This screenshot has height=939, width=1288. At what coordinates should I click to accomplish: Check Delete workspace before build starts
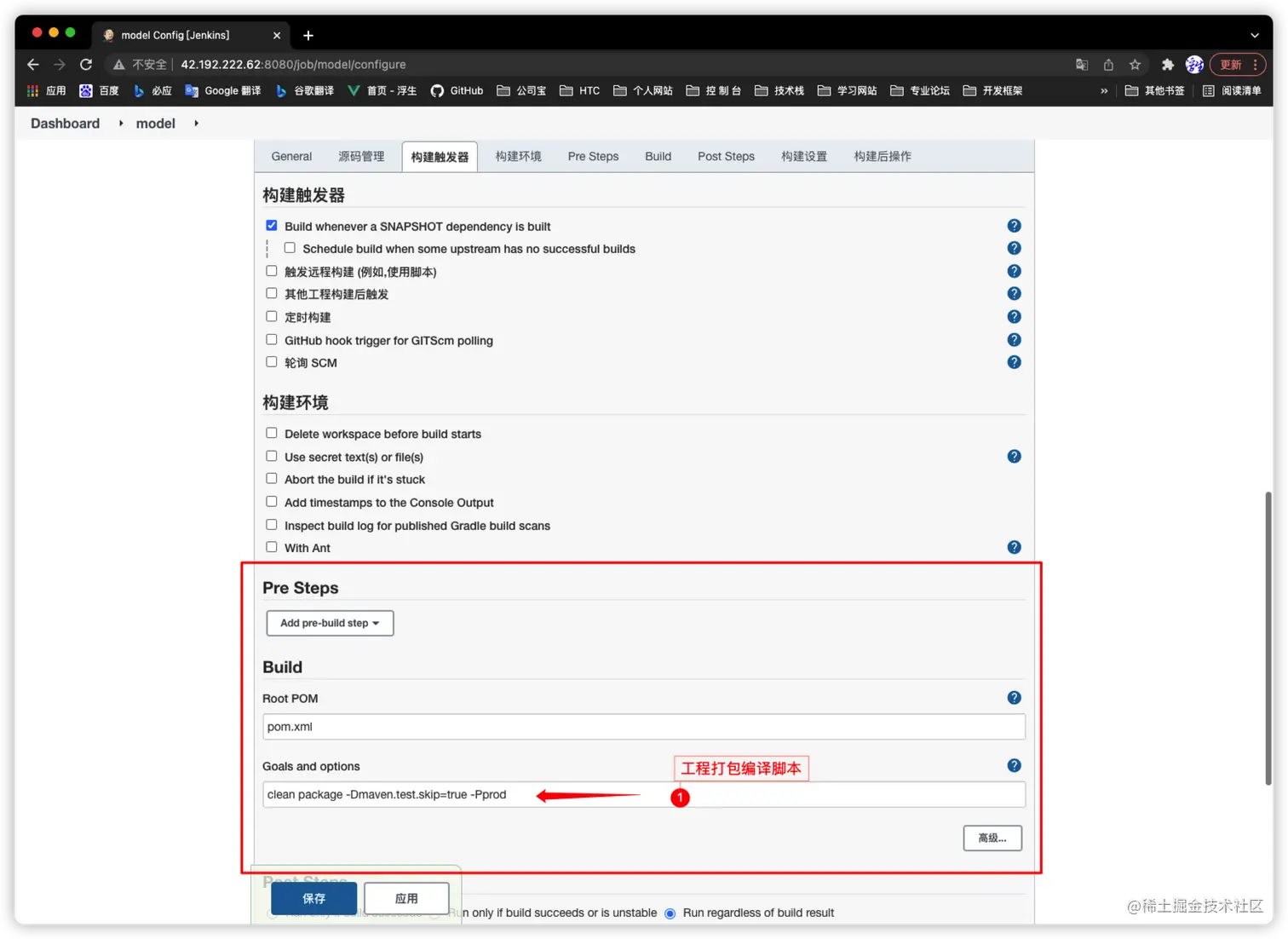[x=272, y=433]
